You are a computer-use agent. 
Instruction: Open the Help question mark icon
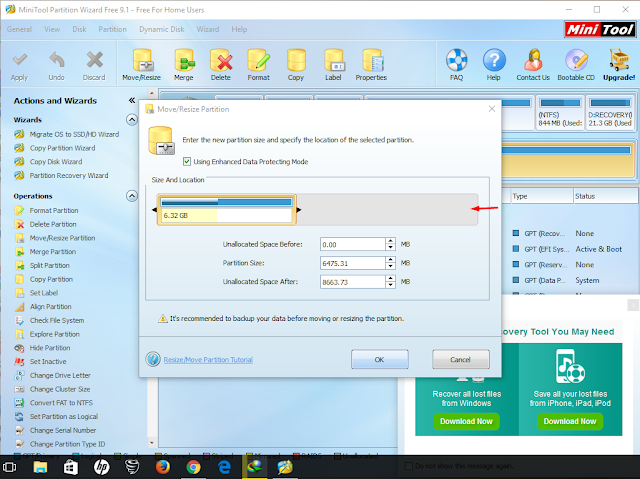tap(494, 60)
